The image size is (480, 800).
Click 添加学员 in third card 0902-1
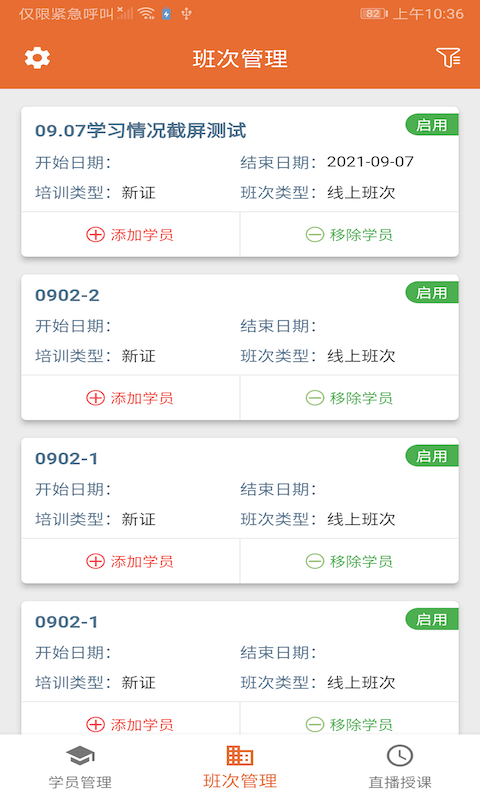(130, 561)
